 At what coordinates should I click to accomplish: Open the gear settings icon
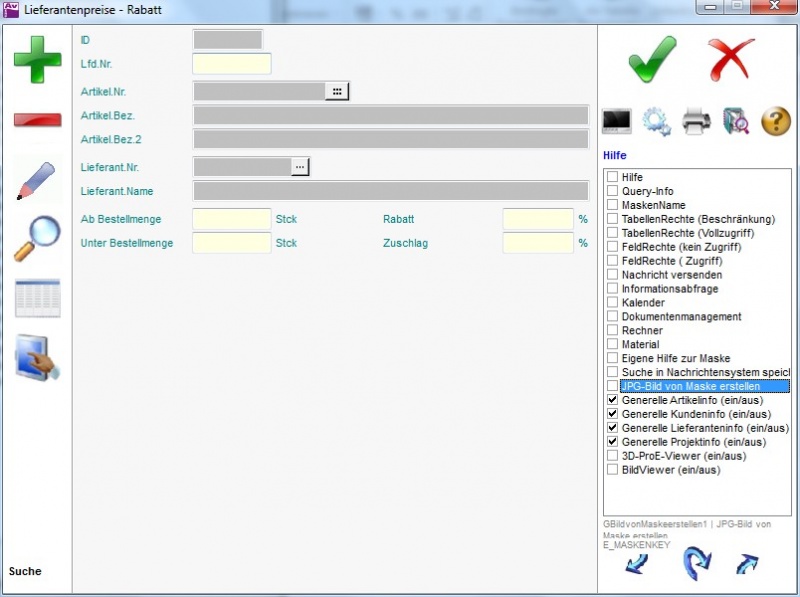656,122
